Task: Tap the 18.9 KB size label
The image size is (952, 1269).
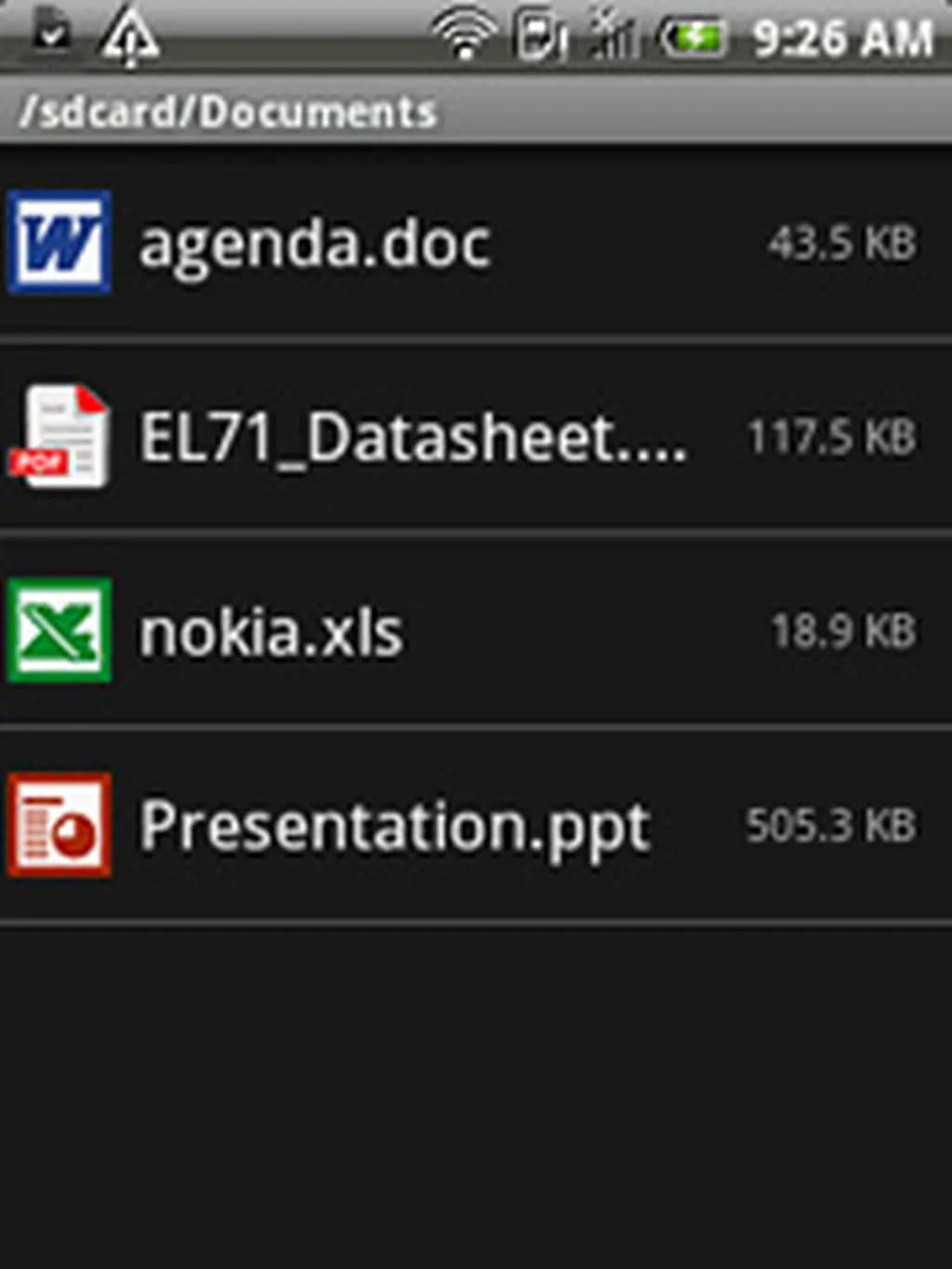Action: pyautogui.click(x=843, y=631)
